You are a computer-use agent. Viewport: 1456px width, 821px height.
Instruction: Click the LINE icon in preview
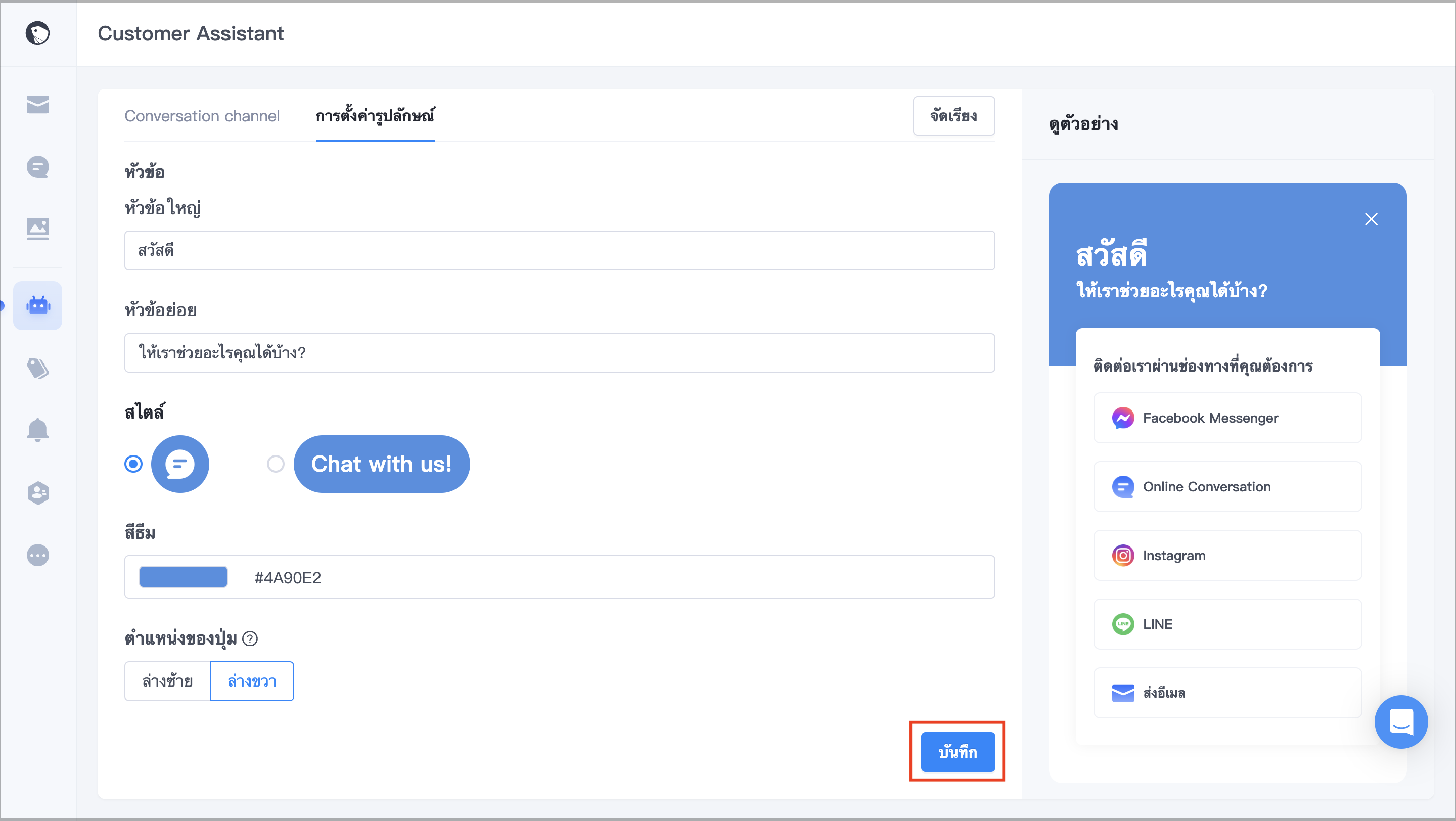1122,624
